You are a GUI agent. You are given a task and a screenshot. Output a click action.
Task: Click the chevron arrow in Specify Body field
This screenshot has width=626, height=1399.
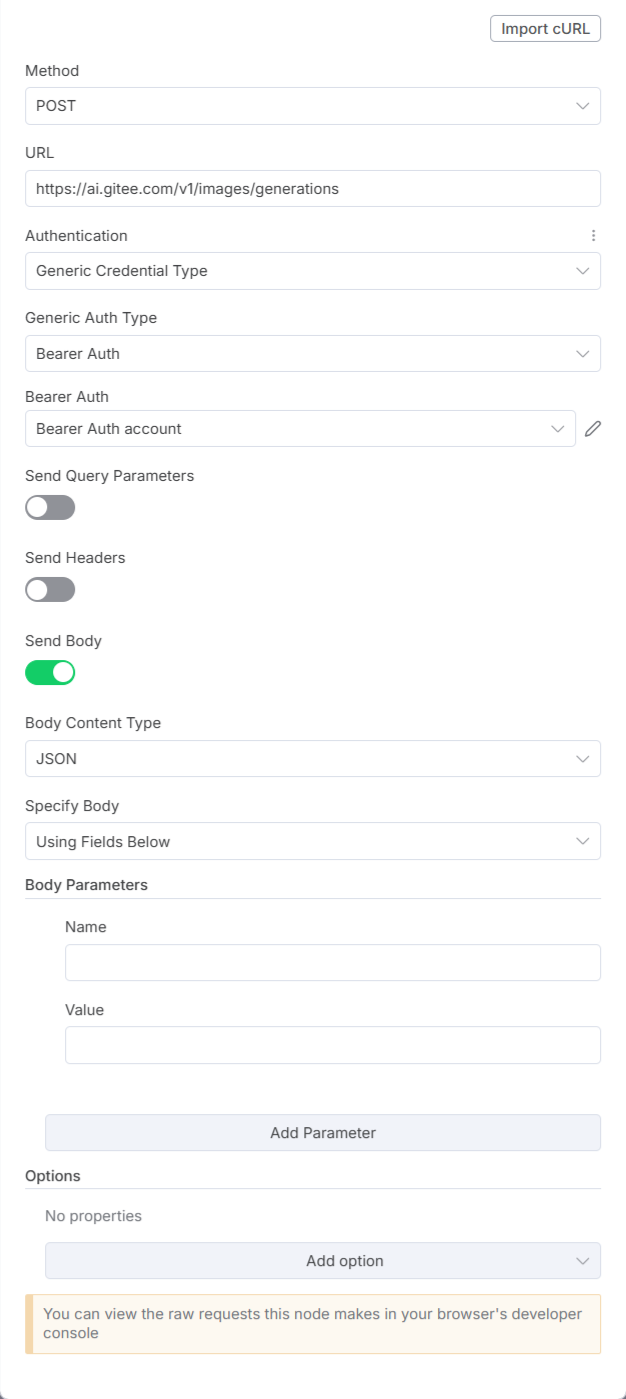point(583,841)
